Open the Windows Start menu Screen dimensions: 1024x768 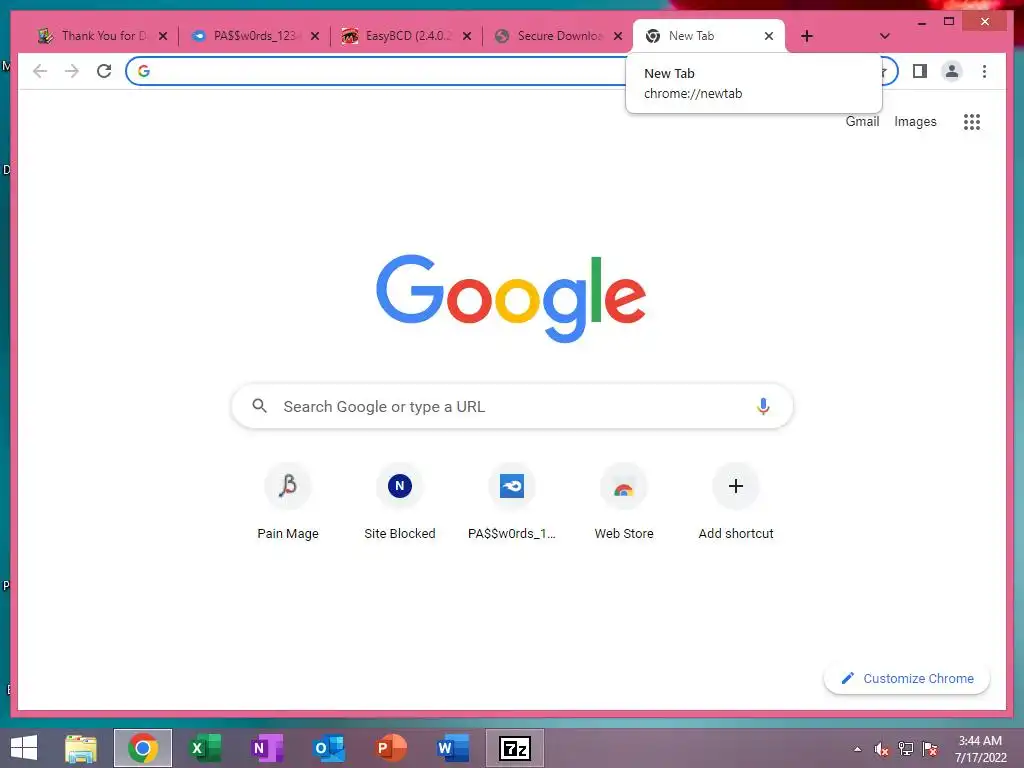click(24, 748)
